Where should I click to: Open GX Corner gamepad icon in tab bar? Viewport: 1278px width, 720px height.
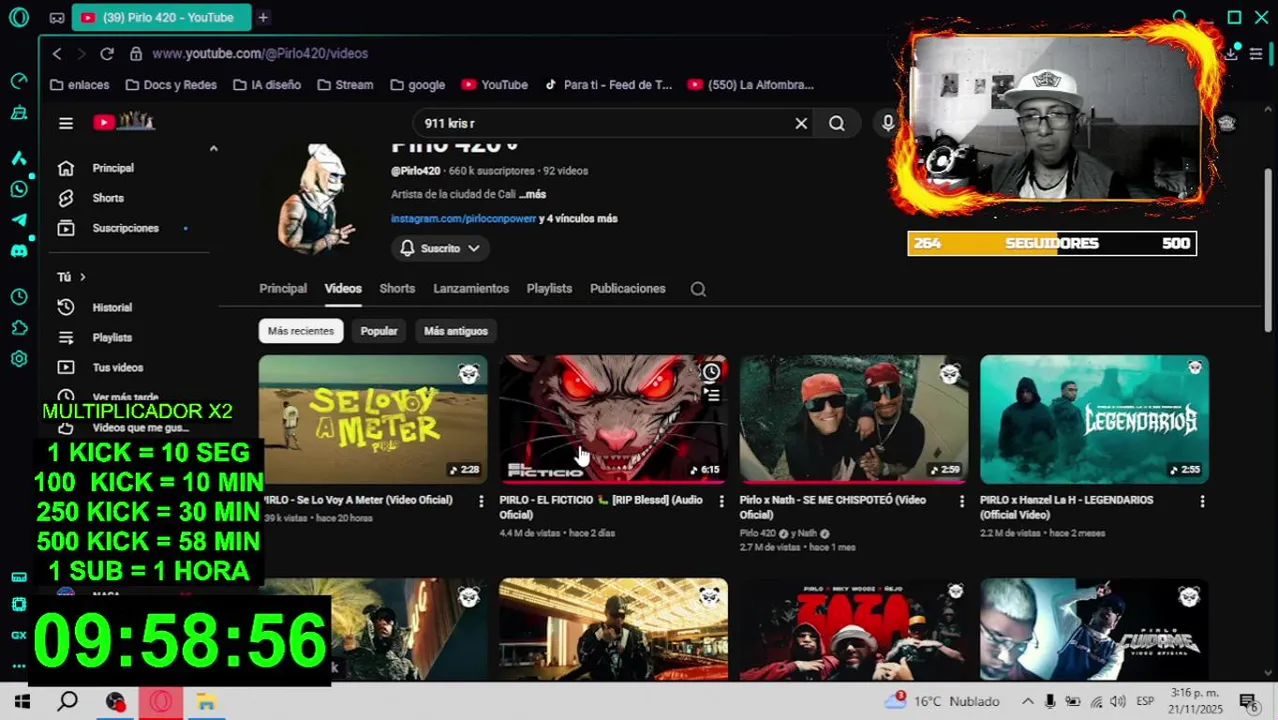[57, 18]
